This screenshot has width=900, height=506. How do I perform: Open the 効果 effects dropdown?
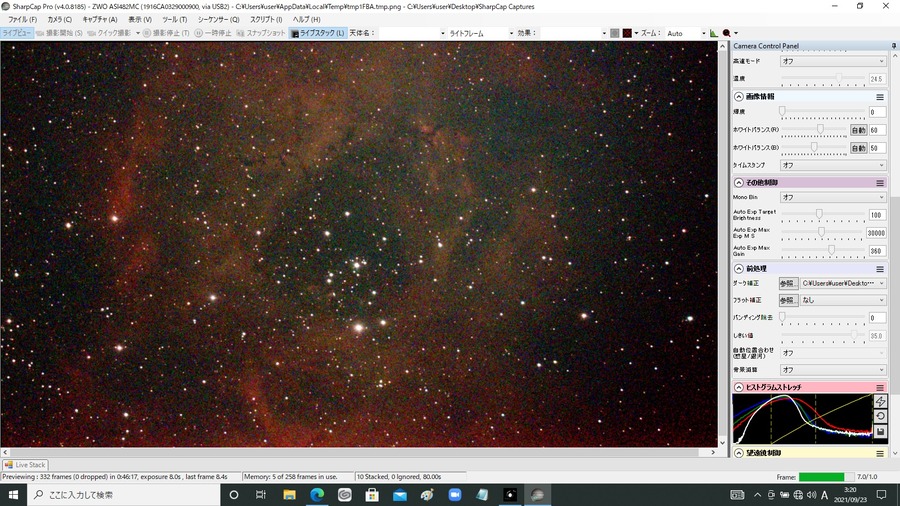coord(573,33)
